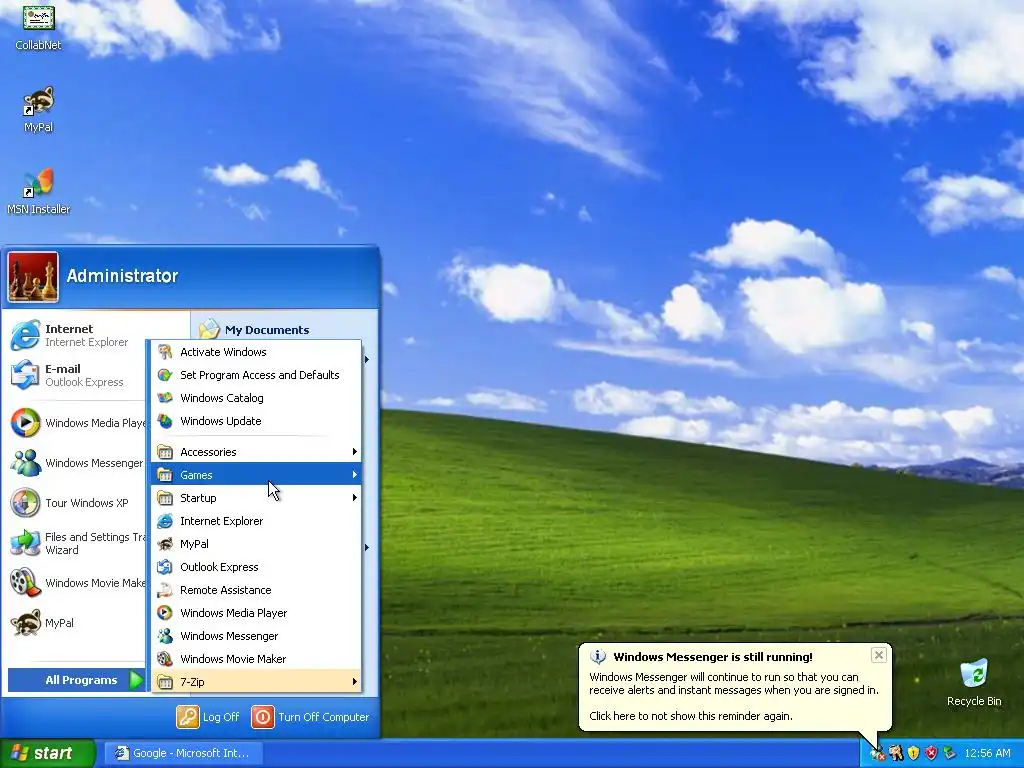The width and height of the screenshot is (1024, 768).
Task: Click the Safely Remove Hardware tray icon
Action: [x=949, y=753]
